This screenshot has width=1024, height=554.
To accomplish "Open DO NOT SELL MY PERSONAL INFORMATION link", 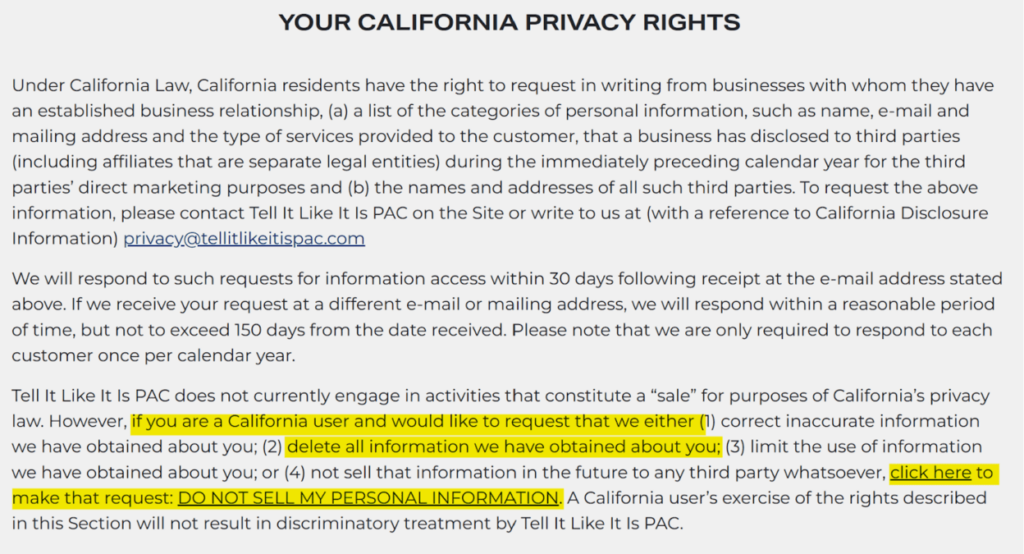I will click(x=368, y=498).
